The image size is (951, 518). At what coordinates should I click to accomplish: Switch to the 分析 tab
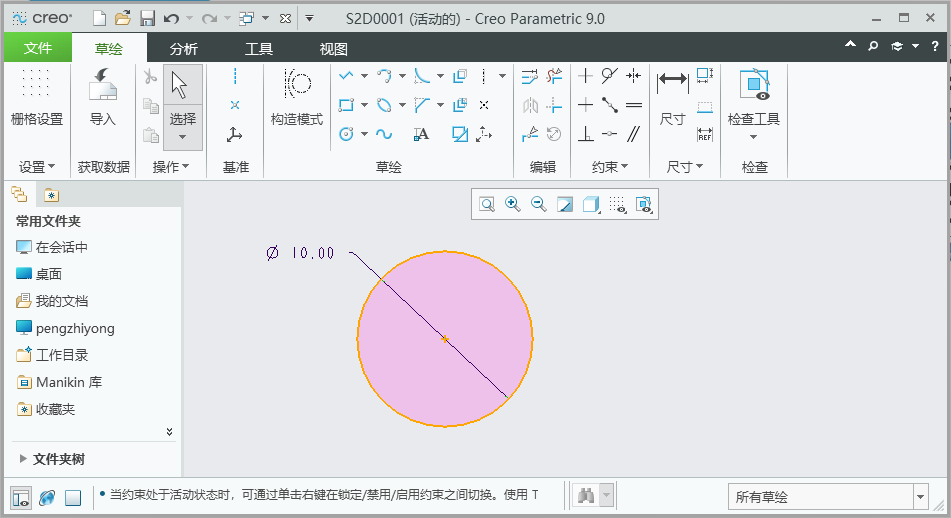(184, 49)
